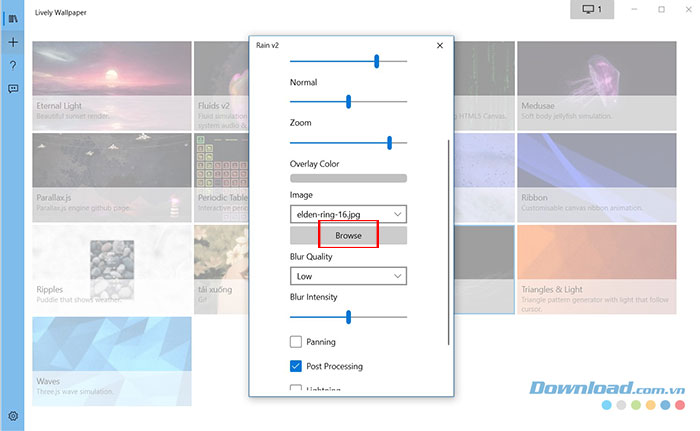700x431 pixels.
Task: Uncheck the Post Processing checkbox
Action: coord(296,366)
